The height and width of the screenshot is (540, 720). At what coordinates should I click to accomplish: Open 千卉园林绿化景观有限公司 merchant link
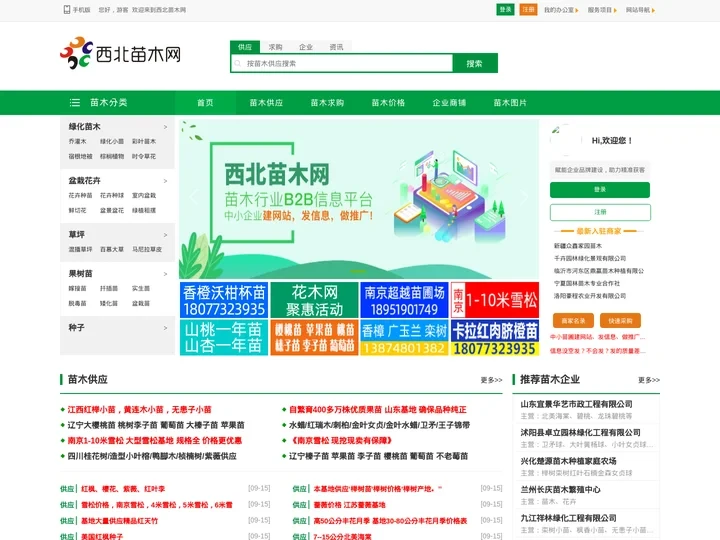590,258
